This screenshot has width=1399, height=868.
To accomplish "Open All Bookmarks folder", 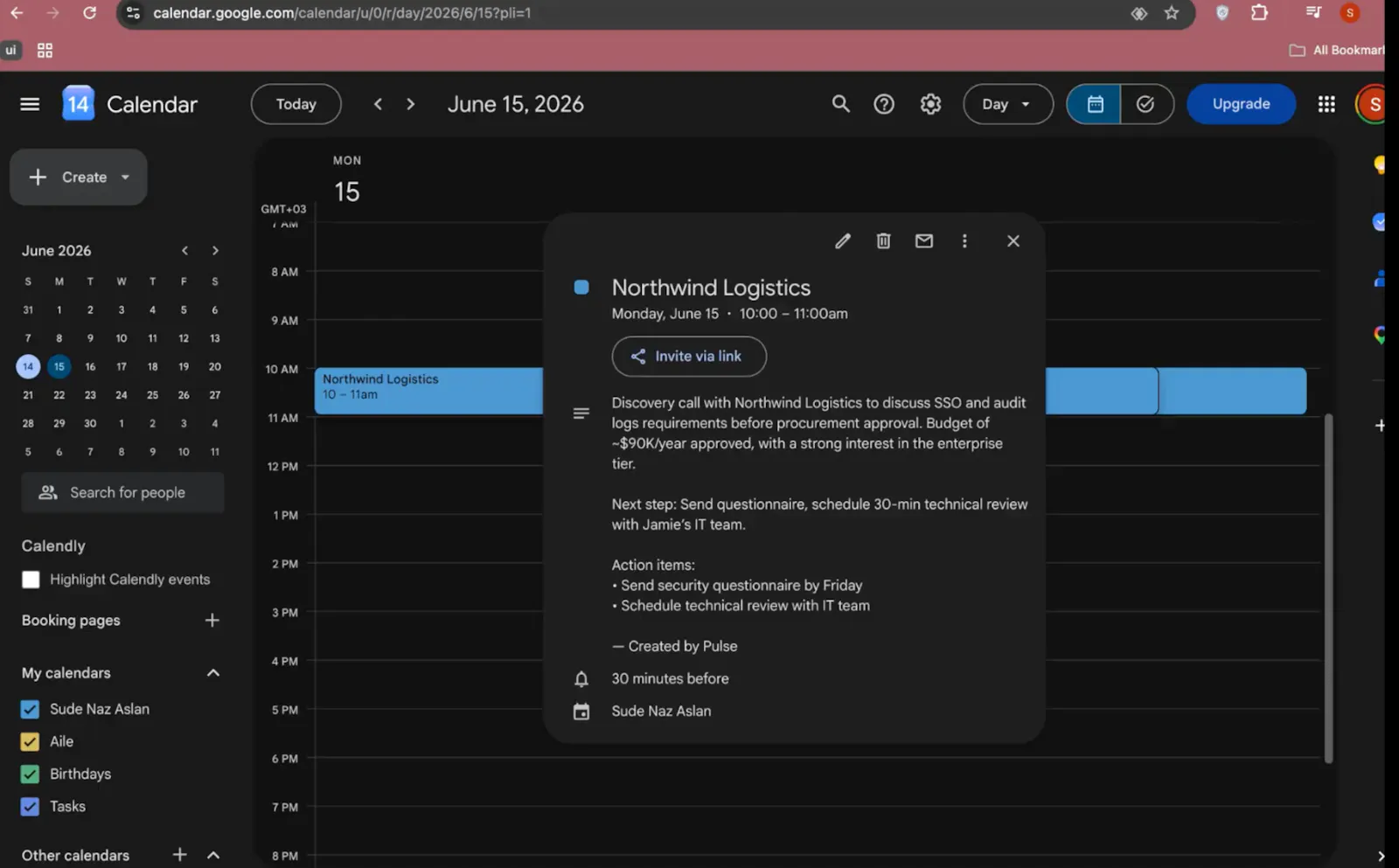I will (x=1337, y=51).
